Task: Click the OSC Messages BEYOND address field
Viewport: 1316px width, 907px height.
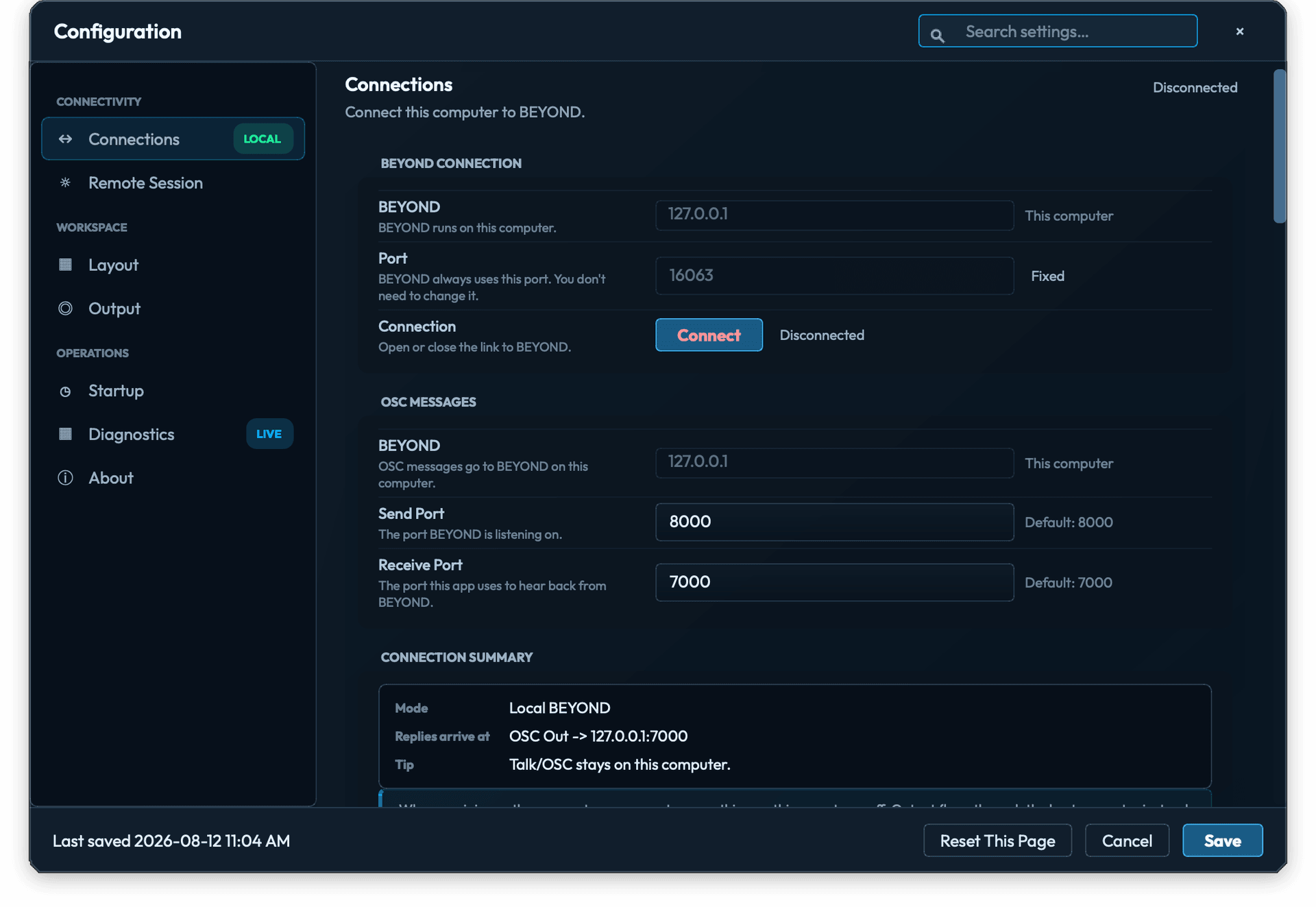Action: [x=834, y=463]
